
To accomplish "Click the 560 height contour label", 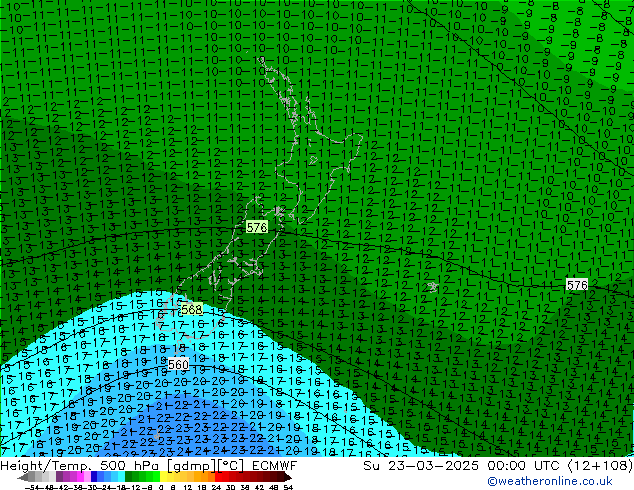I will (178, 364).
